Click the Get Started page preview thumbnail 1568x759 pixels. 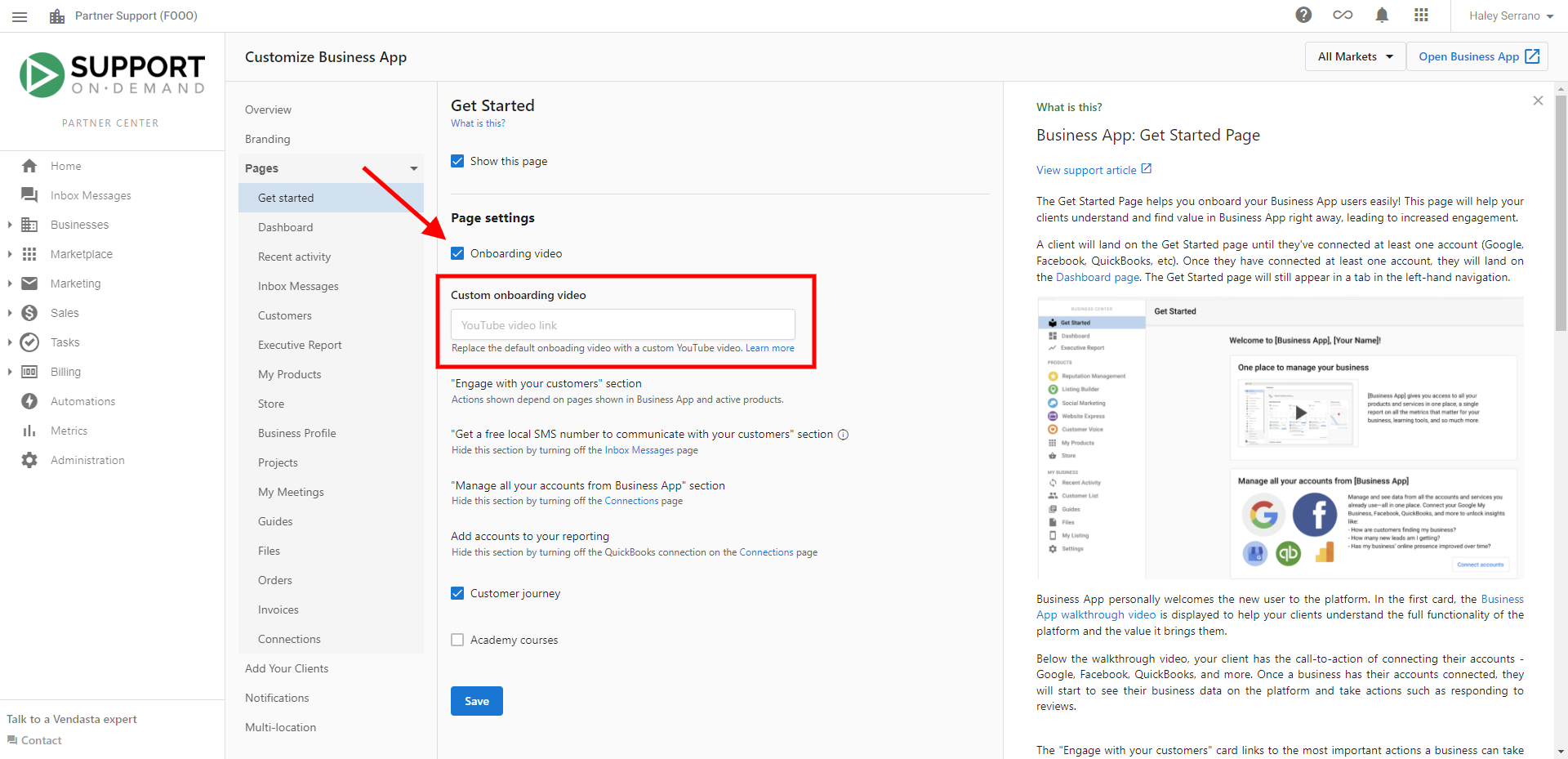(1281, 438)
